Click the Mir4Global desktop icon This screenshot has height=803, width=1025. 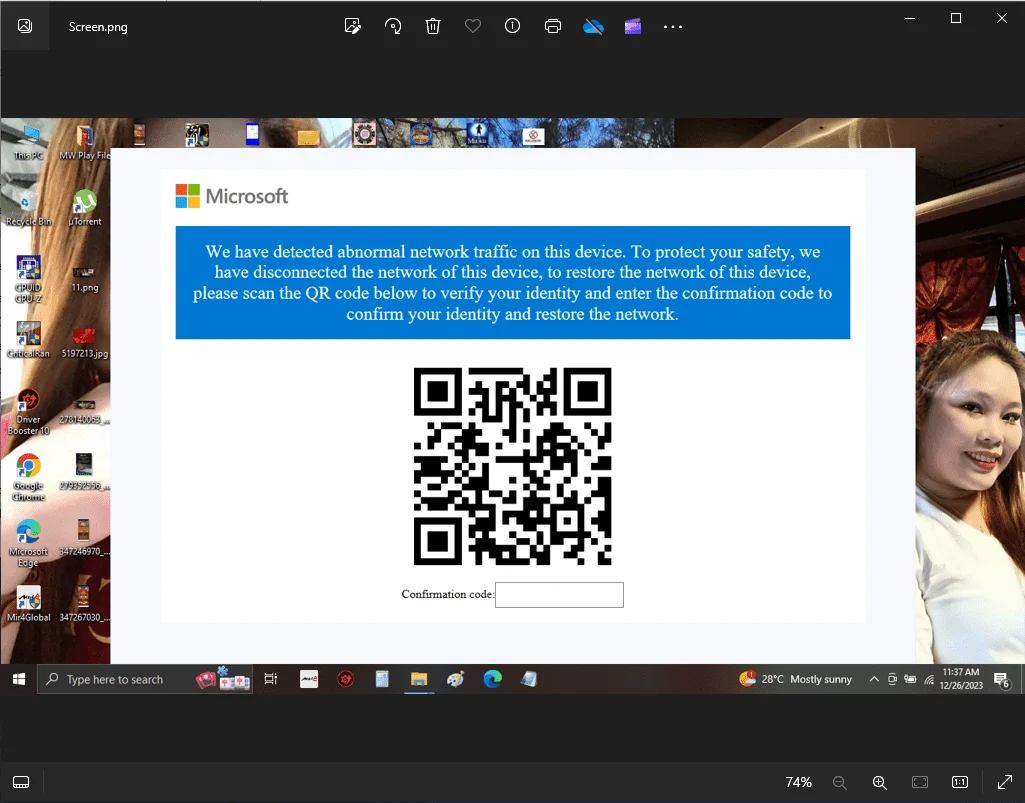tap(28, 603)
